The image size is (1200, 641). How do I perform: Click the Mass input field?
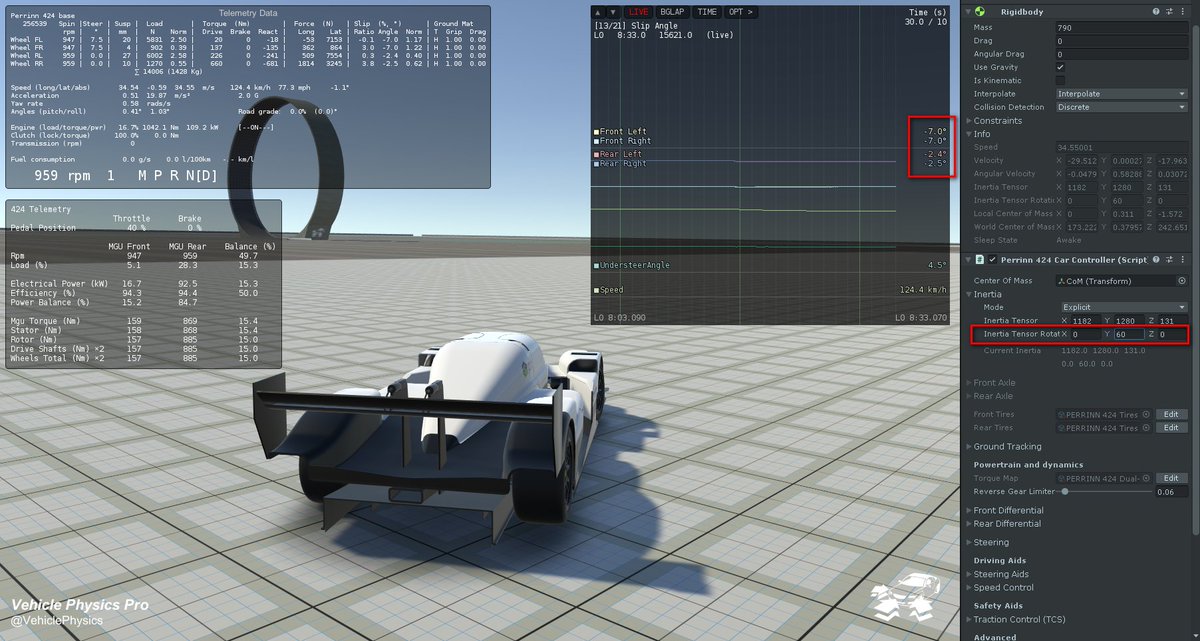[1123, 28]
